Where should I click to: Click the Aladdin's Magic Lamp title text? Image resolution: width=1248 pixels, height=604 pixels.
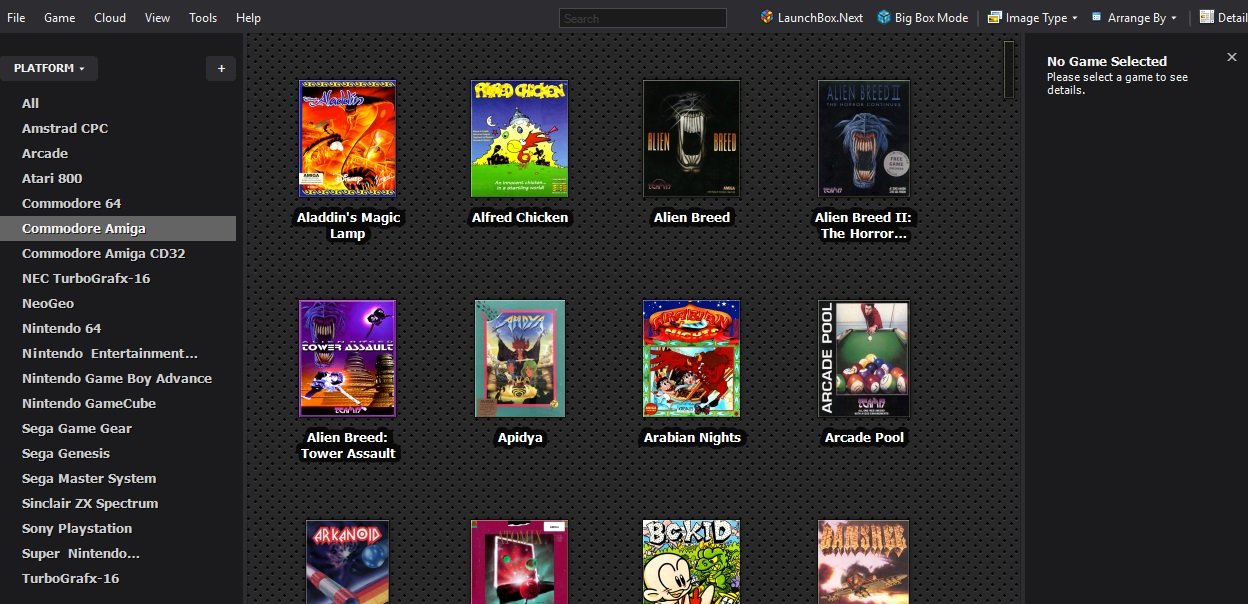348,225
